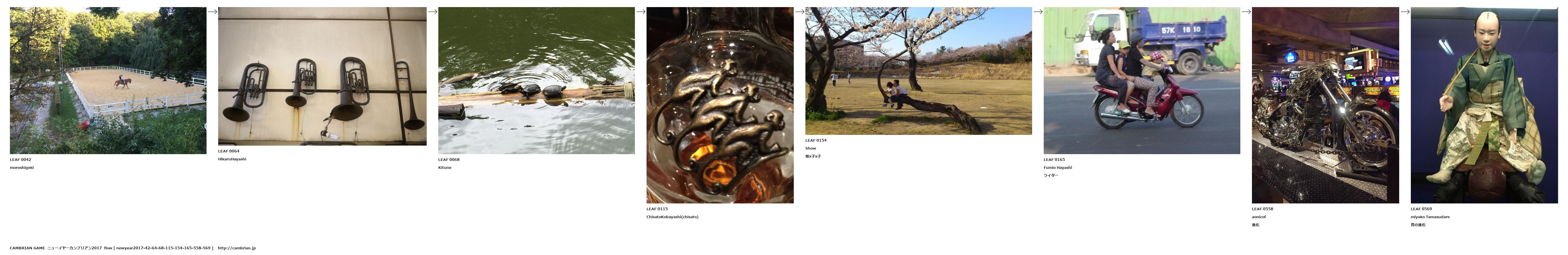Click arrow after horse riding arena photo

[212, 12]
